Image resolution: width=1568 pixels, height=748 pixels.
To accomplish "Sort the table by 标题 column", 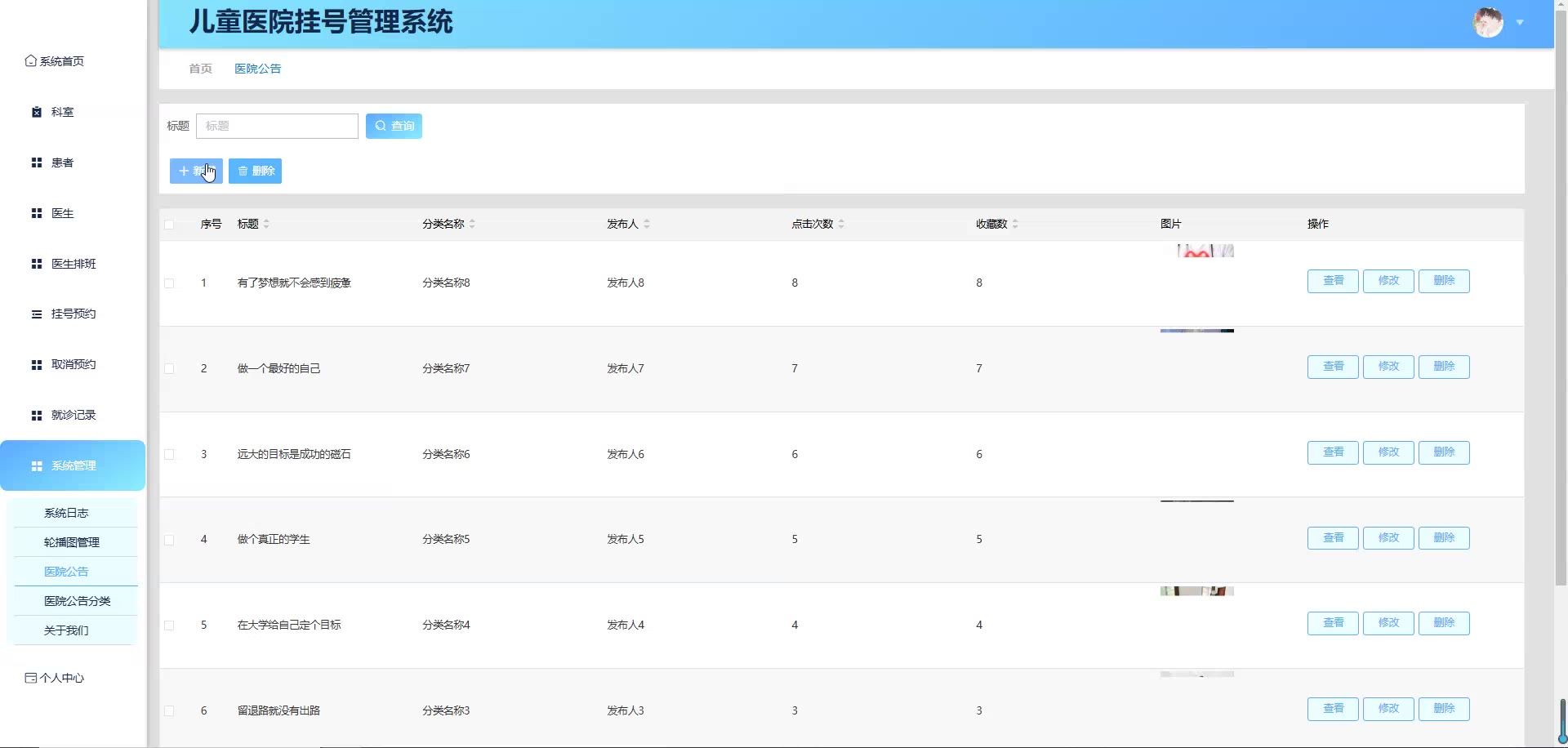I will (266, 224).
